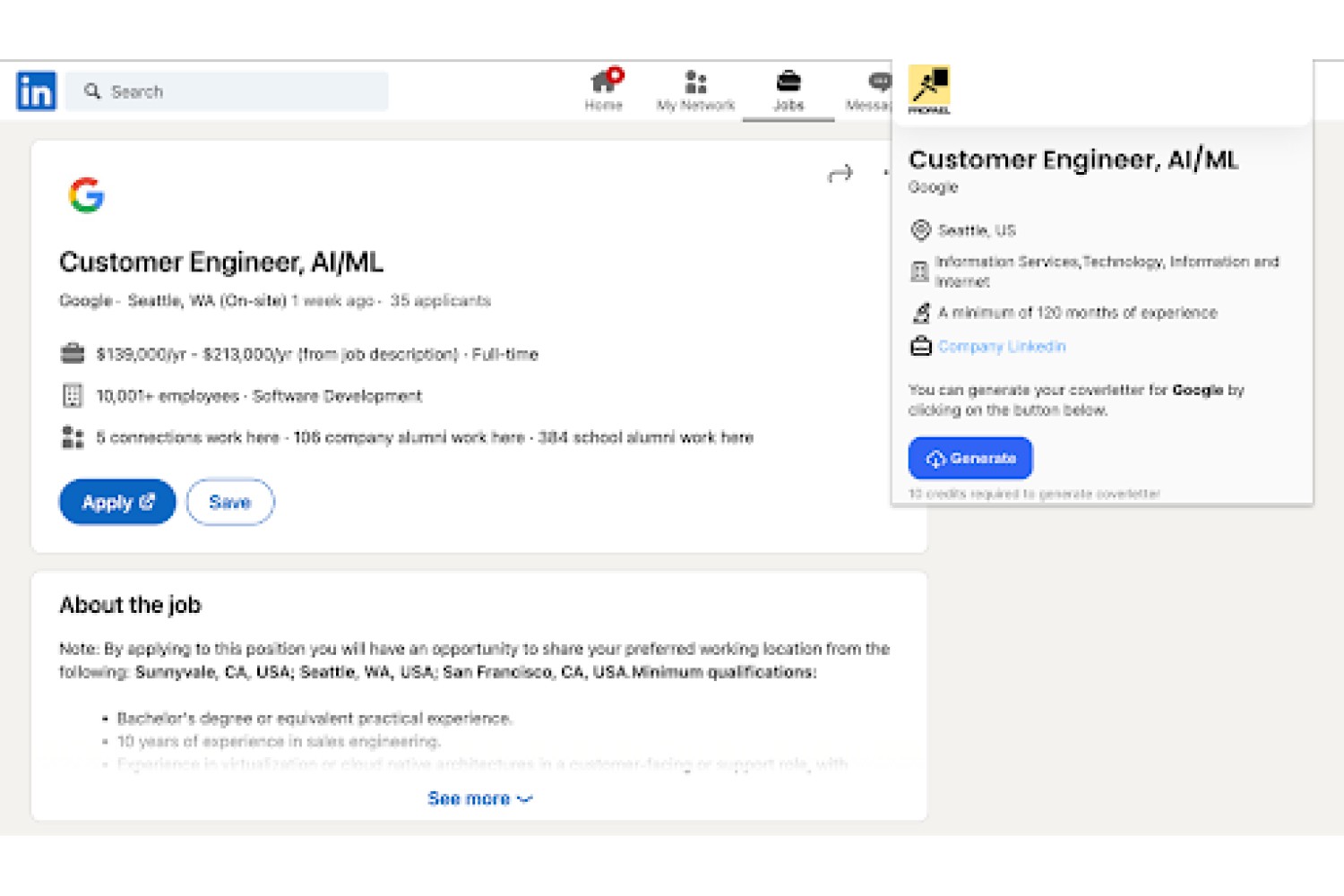The height and width of the screenshot is (896, 1344).
Task: Click the briefcase salary icon
Action: pyautogui.click(x=73, y=354)
